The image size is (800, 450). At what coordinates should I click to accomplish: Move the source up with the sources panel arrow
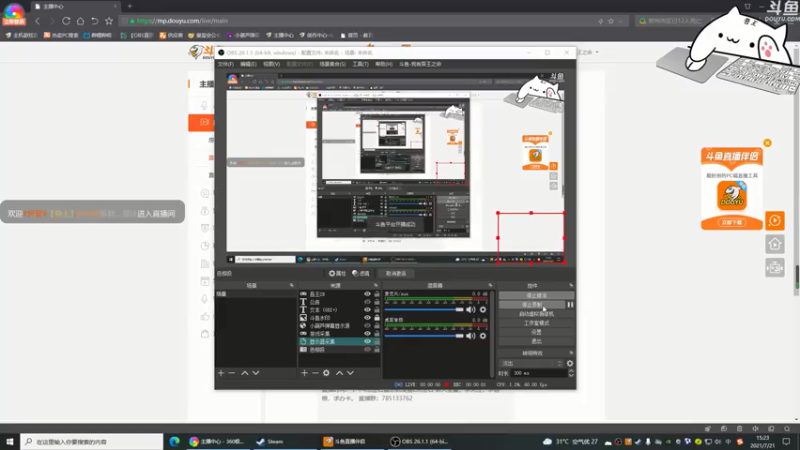[x=339, y=373]
